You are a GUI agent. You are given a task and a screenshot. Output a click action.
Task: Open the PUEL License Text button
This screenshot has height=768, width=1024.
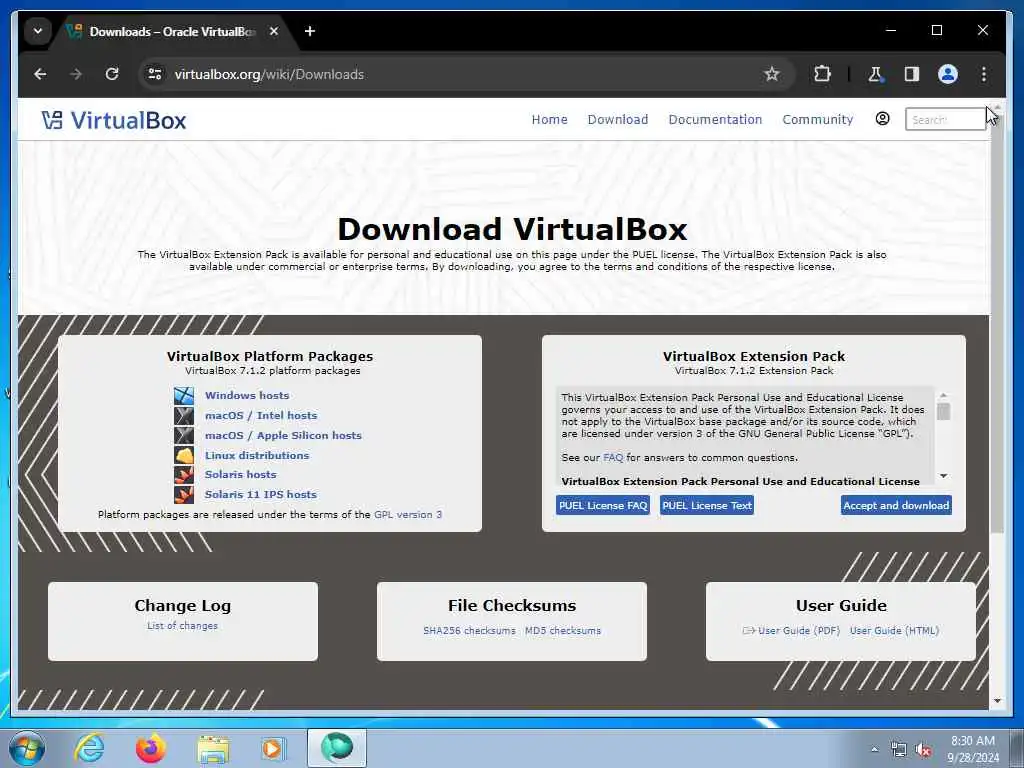coord(707,505)
